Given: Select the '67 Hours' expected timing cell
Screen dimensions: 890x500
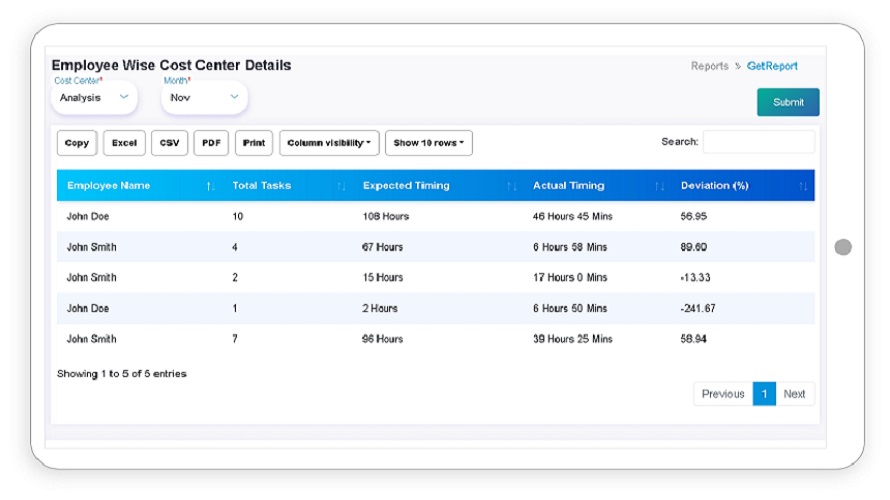Looking at the screenshot, I should [383, 247].
